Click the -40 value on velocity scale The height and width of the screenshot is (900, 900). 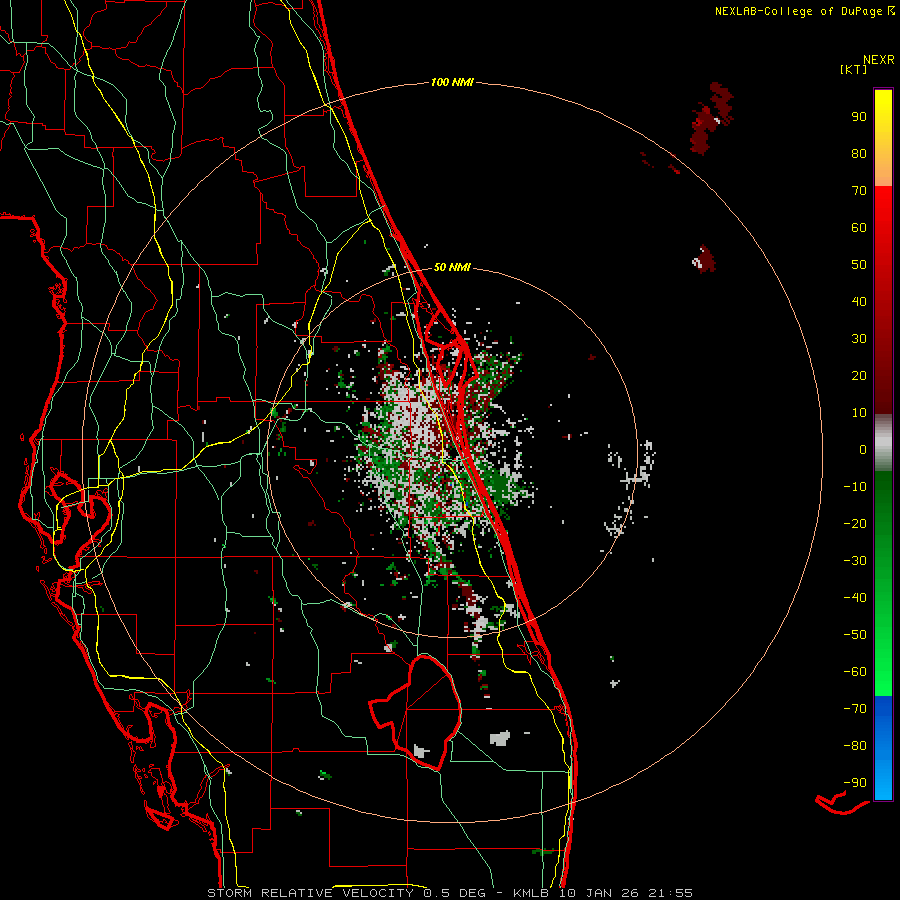click(855, 598)
